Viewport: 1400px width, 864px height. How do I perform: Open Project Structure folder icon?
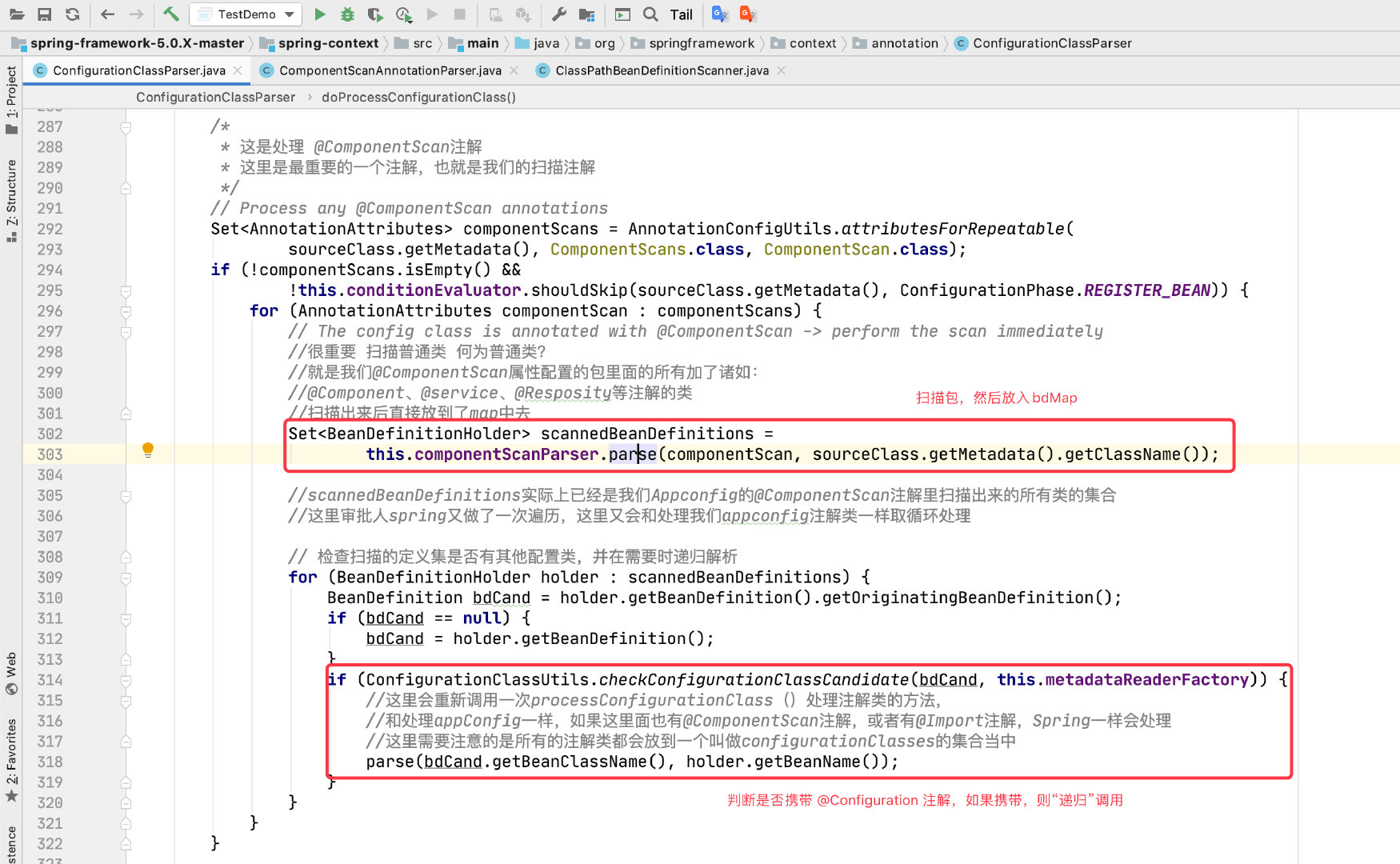tap(587, 14)
